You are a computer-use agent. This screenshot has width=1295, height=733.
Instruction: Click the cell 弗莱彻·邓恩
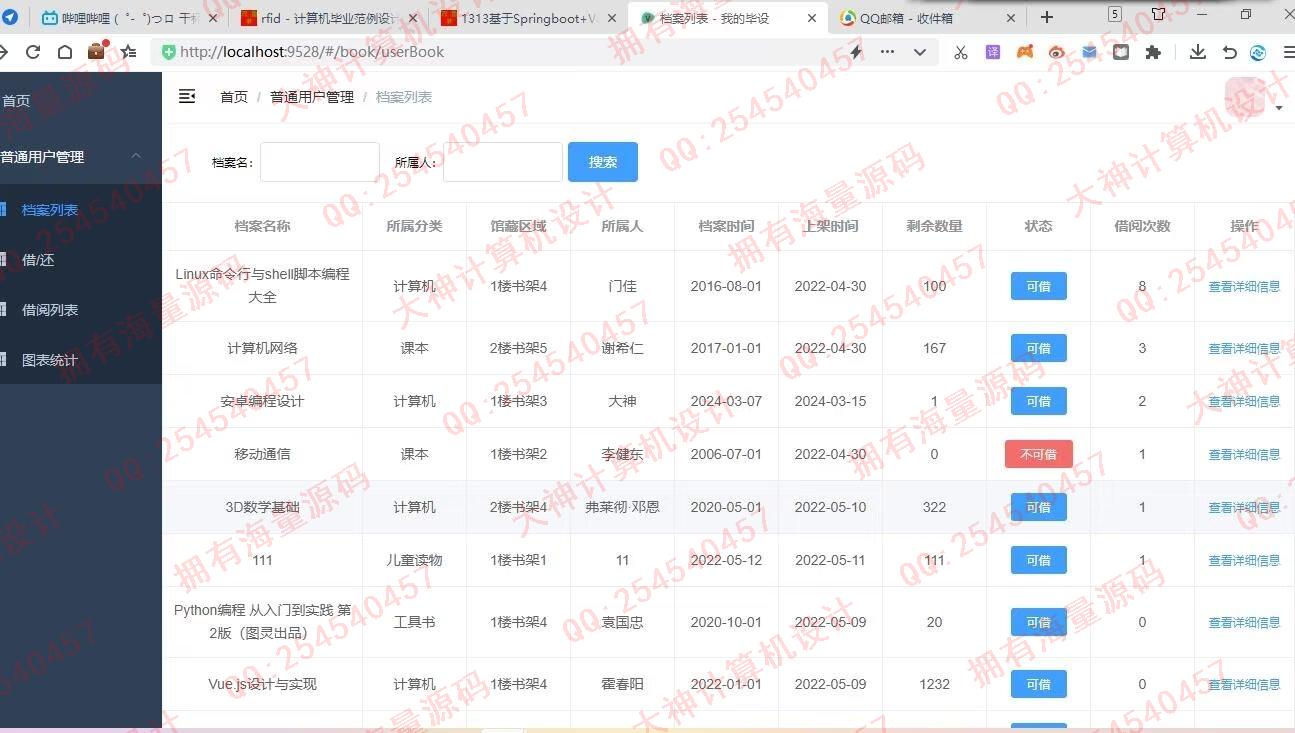[x=622, y=507]
